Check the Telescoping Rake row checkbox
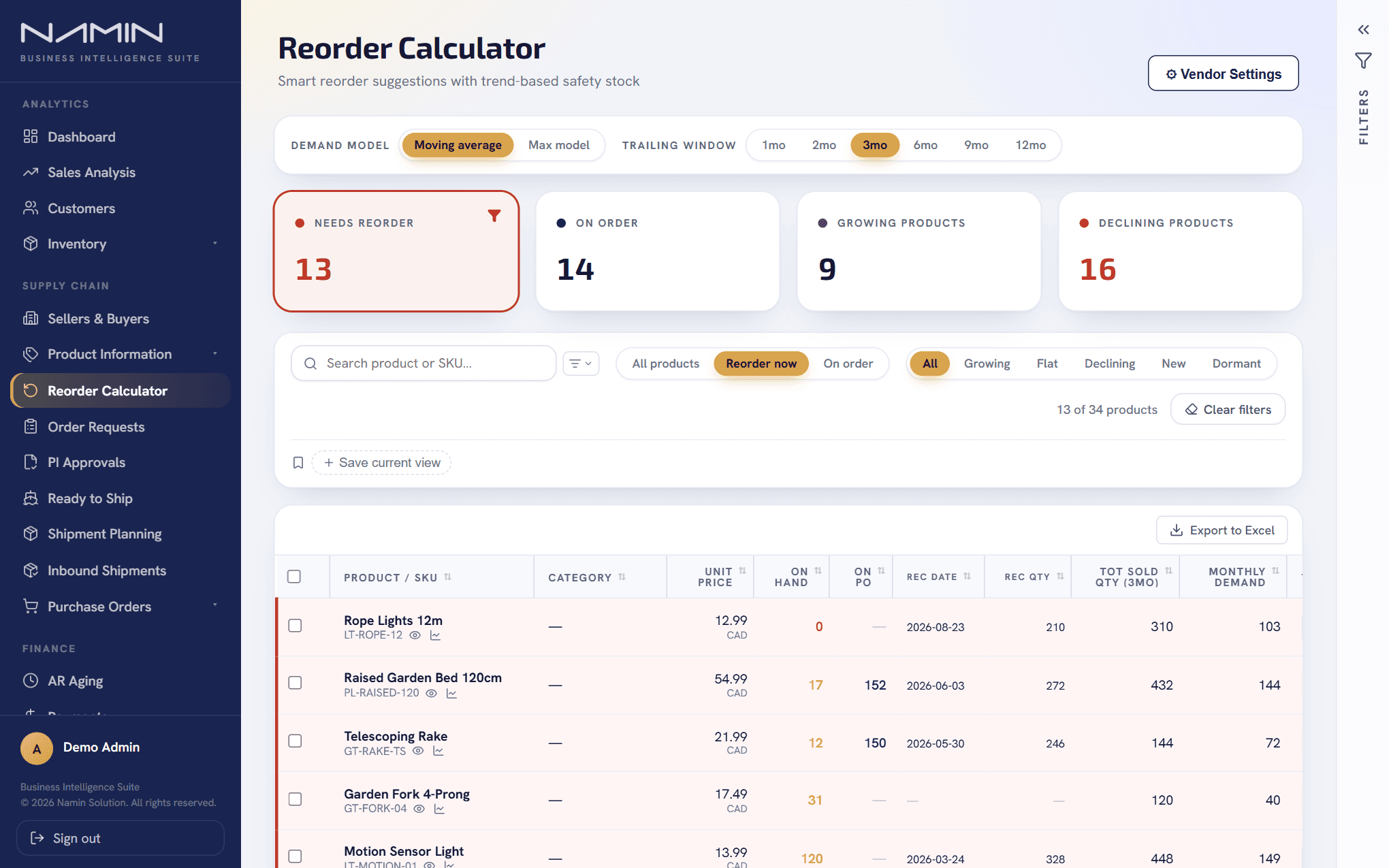Screen dimensions: 1389x868 [295, 741]
